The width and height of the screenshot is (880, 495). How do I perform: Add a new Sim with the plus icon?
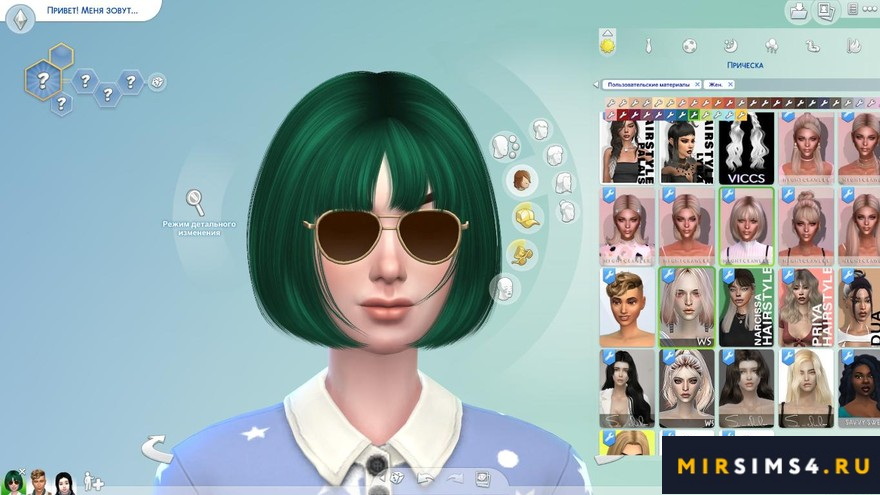(93, 482)
